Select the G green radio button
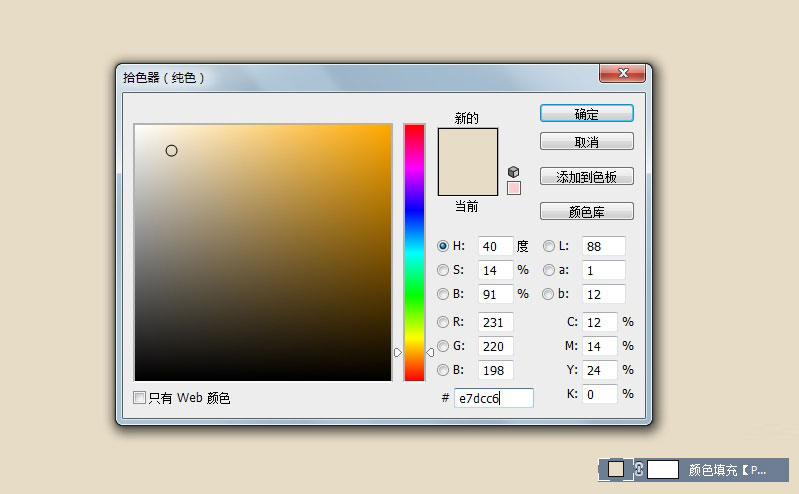 click(x=443, y=346)
